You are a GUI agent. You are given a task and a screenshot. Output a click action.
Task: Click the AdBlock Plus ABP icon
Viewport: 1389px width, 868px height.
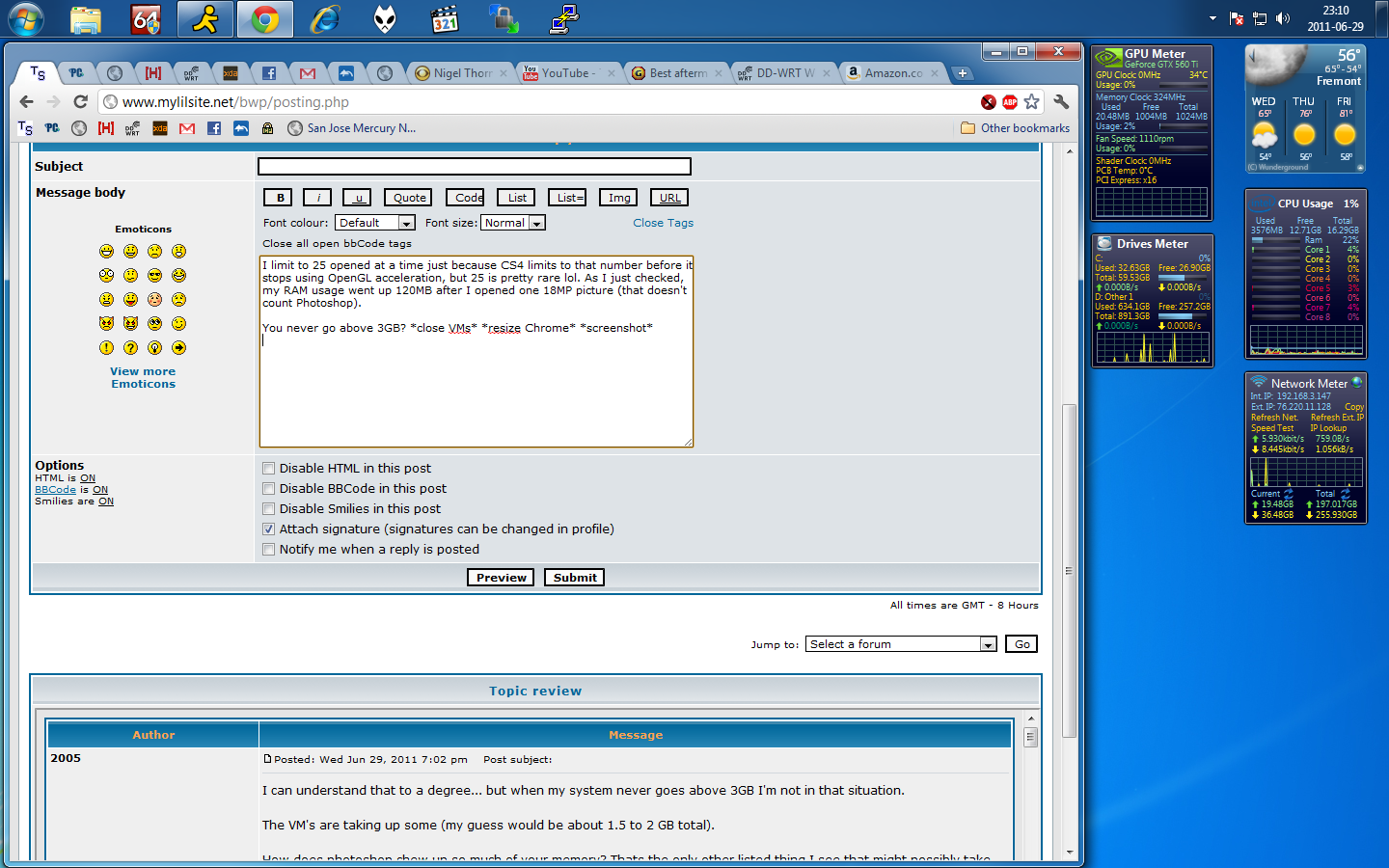pyautogui.click(x=1010, y=101)
